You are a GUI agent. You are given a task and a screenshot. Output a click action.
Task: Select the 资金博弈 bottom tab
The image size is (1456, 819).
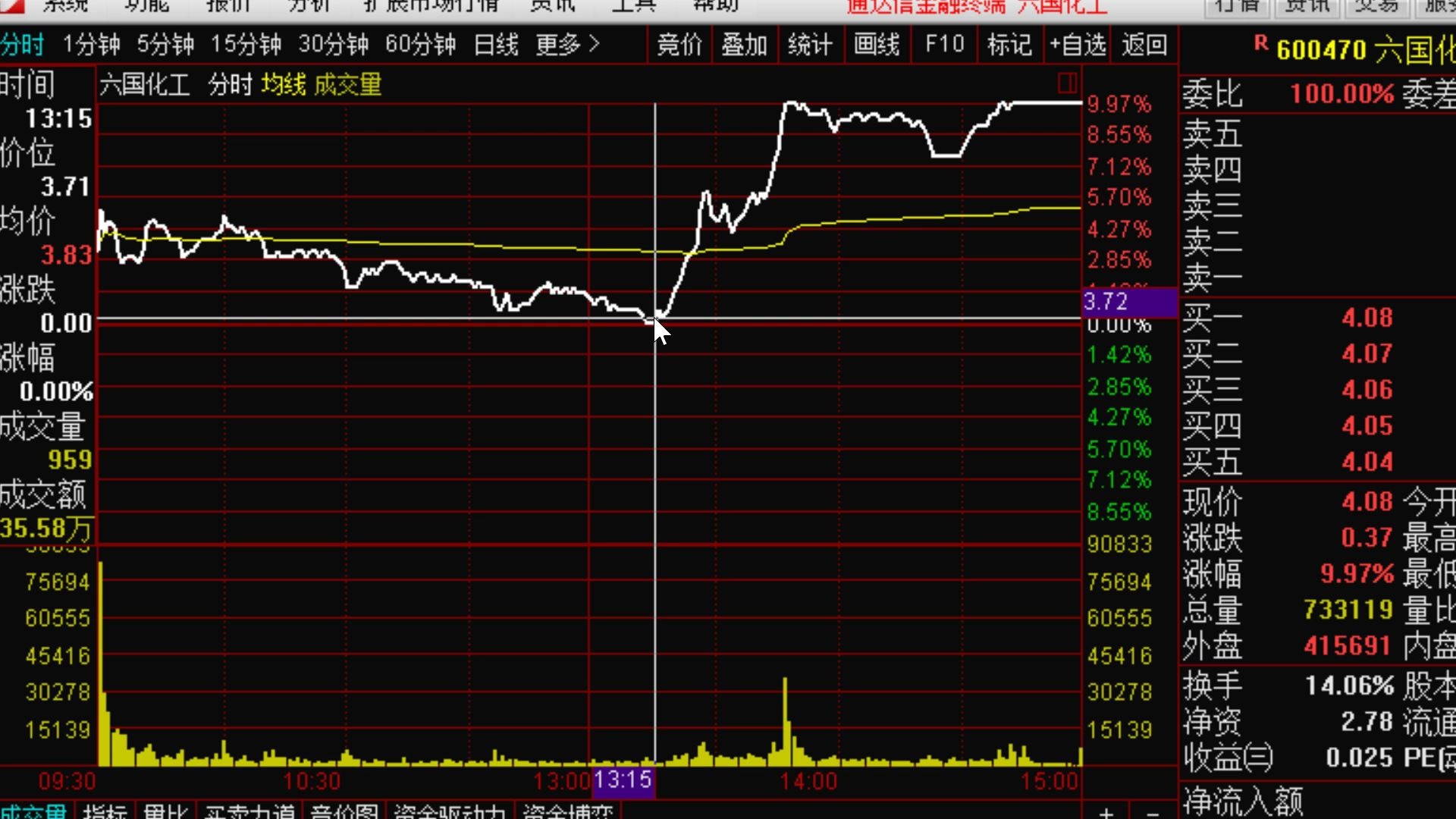(567, 811)
